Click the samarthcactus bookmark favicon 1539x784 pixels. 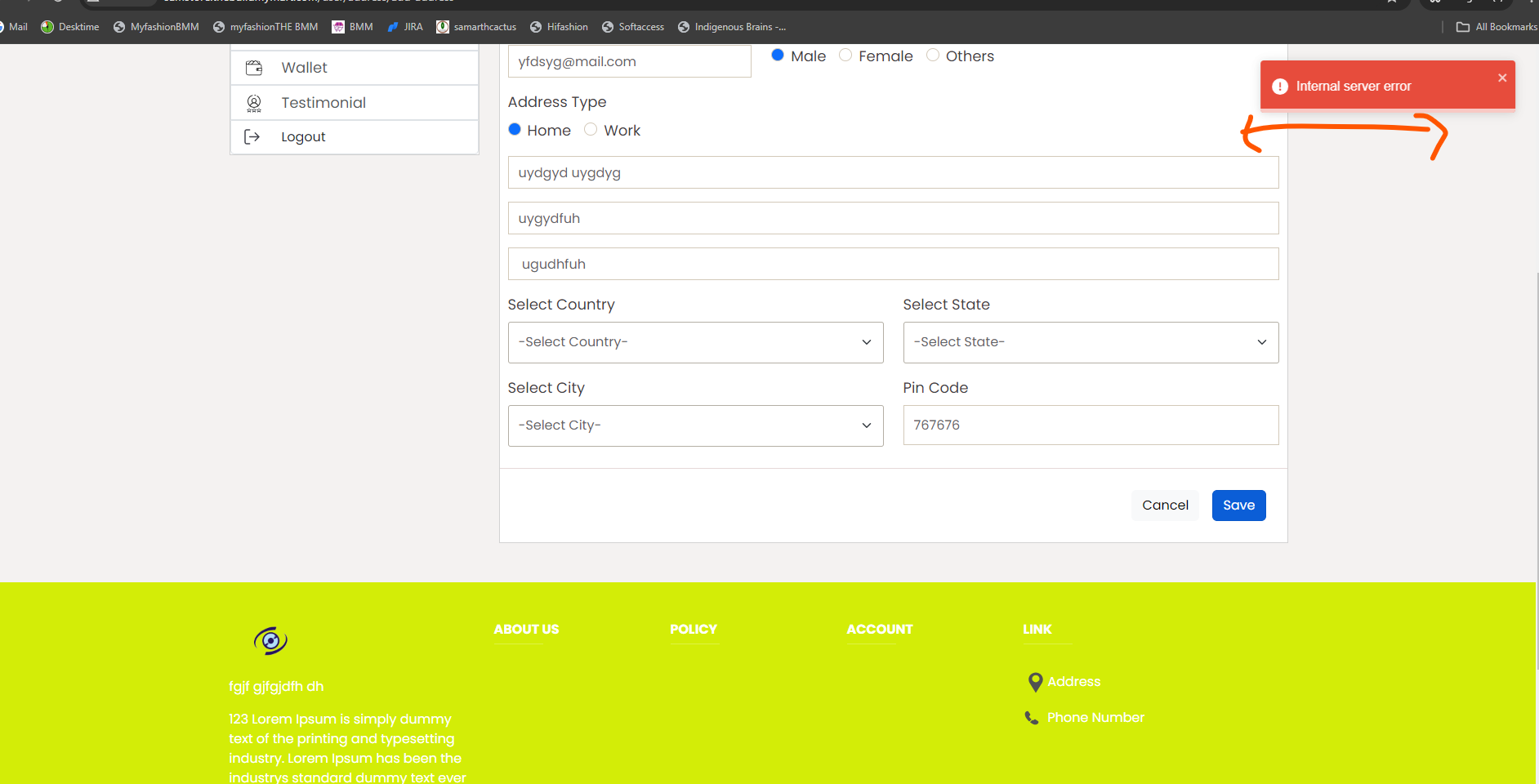pos(443,27)
